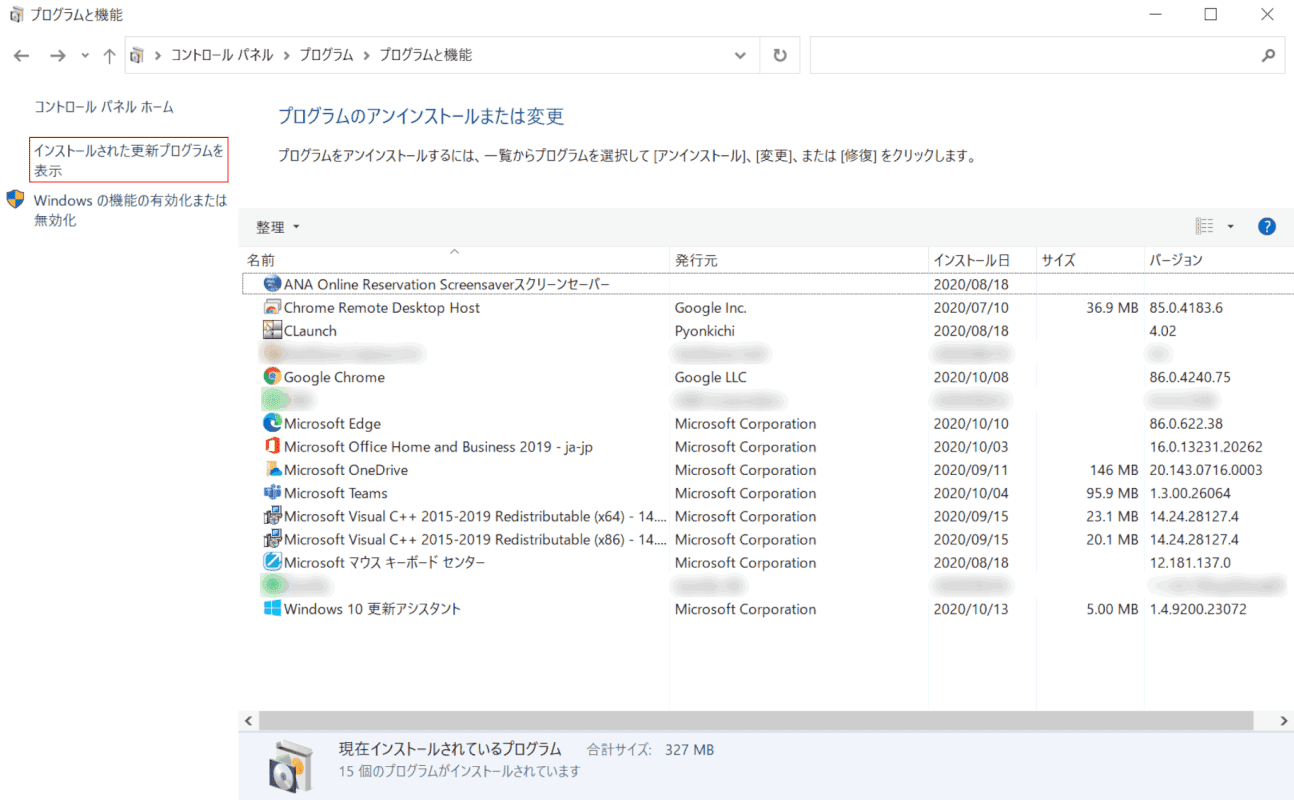Go up one level with up arrow
This screenshot has height=800, width=1294.
pos(109,56)
